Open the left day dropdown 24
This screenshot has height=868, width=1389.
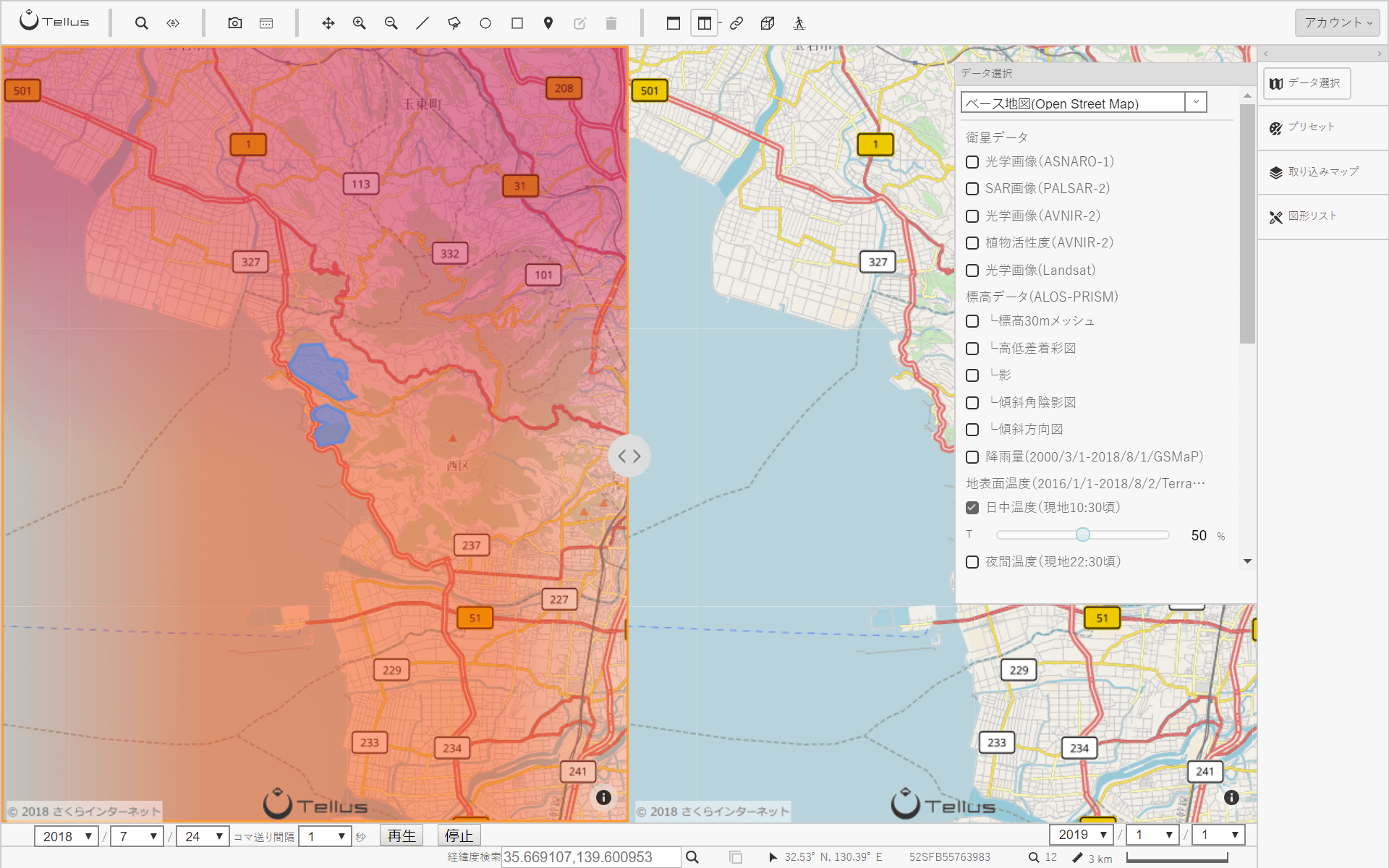(203, 836)
